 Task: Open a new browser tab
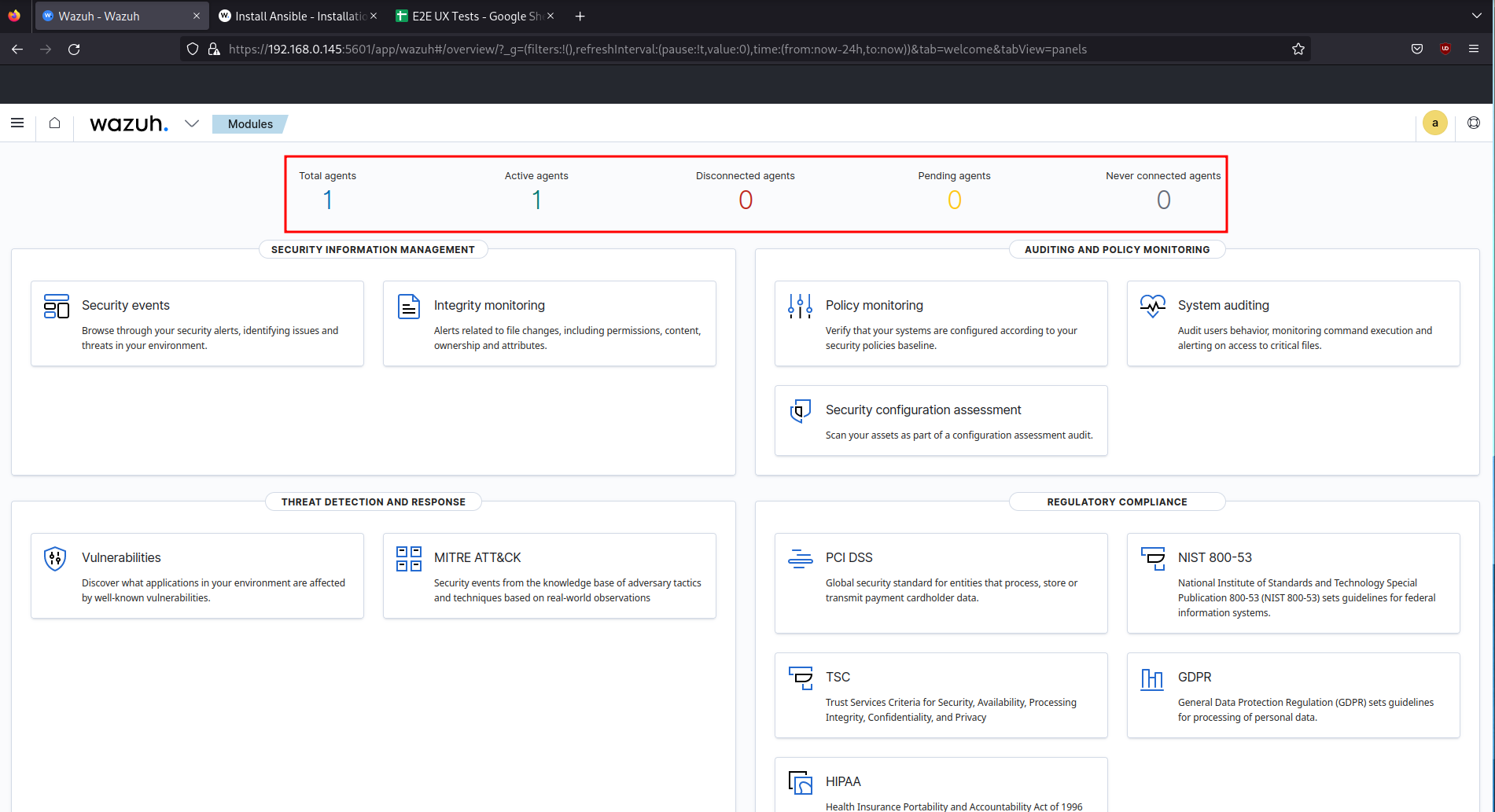pyautogui.click(x=580, y=16)
